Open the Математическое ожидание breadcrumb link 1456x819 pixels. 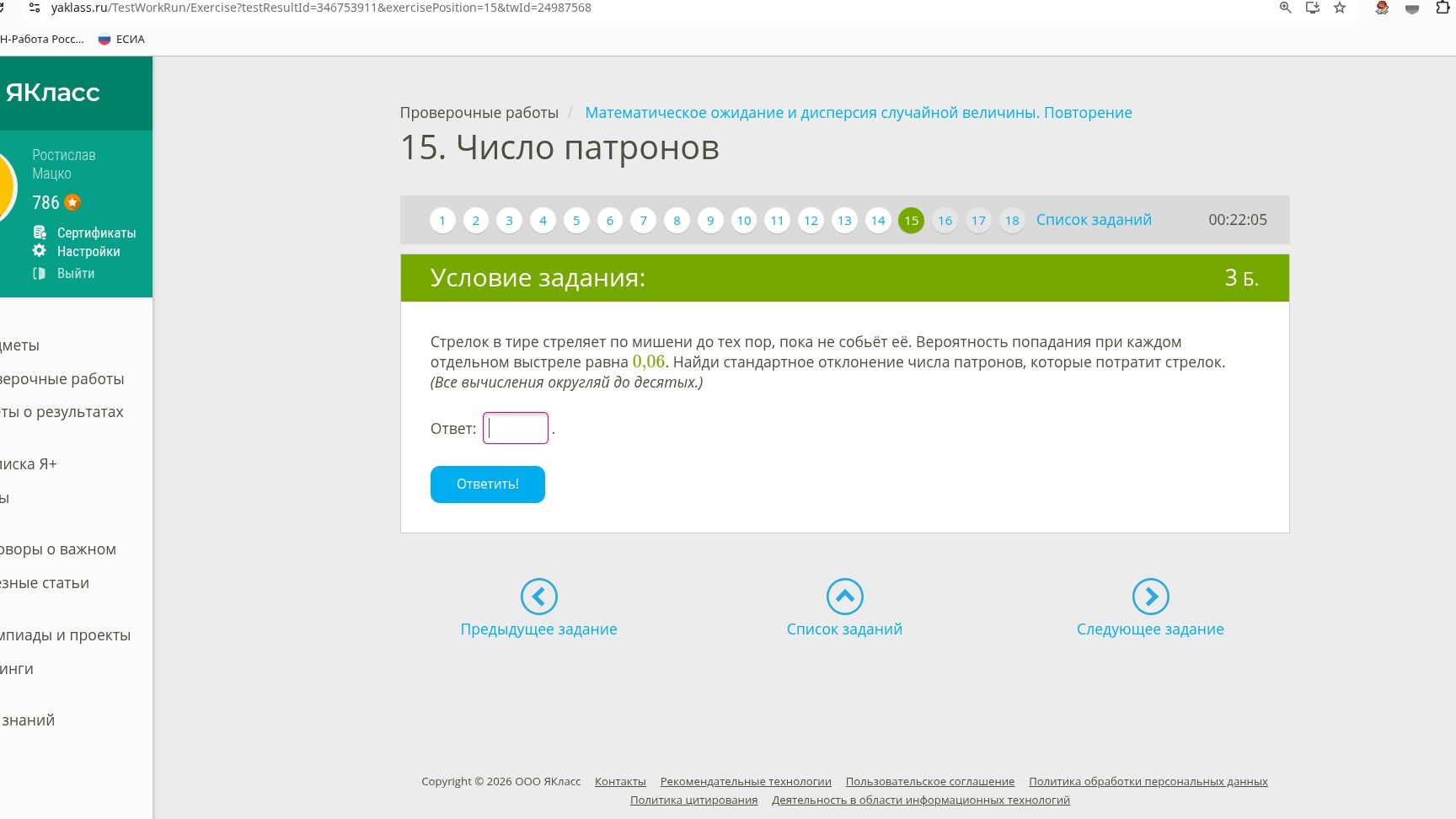coord(859,113)
